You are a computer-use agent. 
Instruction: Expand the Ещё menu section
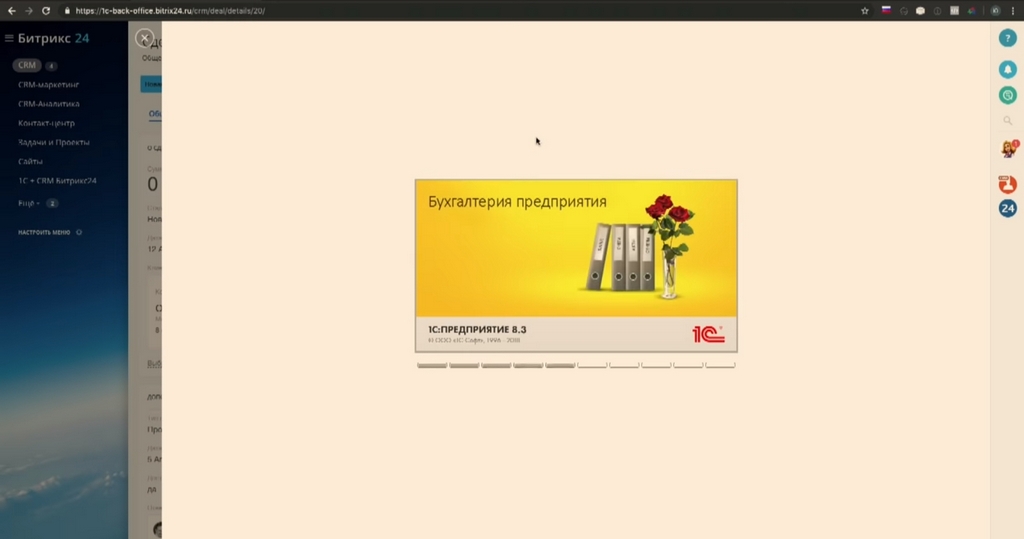(29, 203)
